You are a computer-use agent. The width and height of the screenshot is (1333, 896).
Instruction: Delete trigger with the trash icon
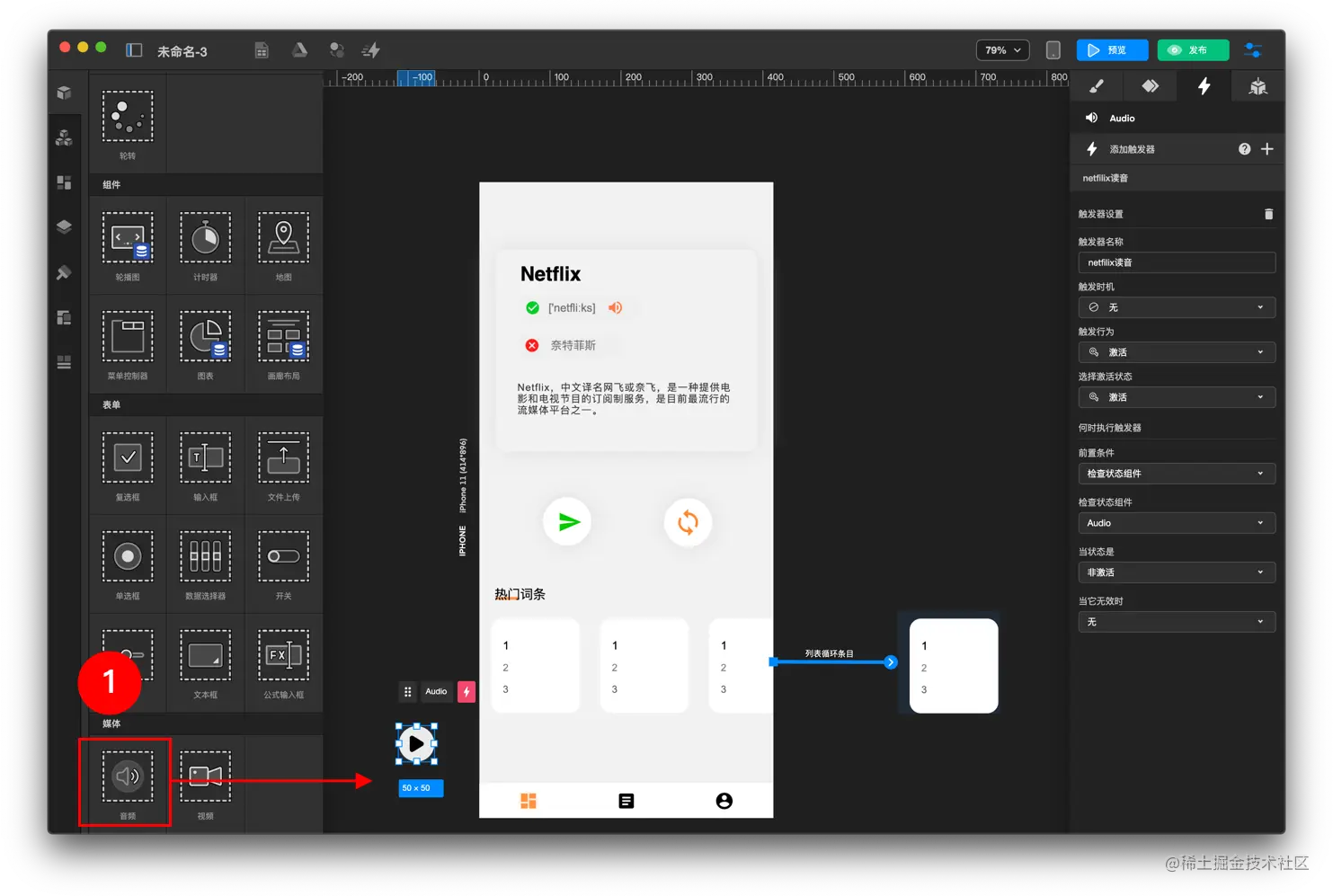pyautogui.click(x=1269, y=214)
